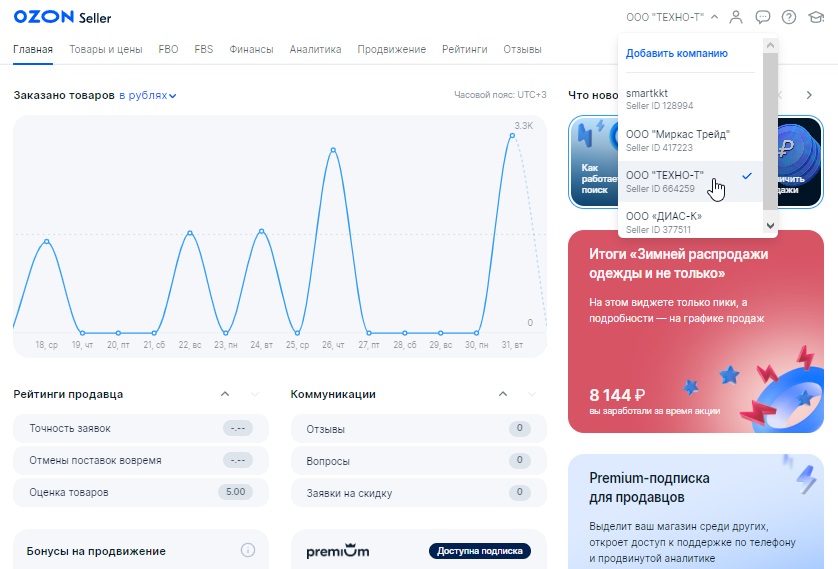Select ООО "ТЕХНО-Т" in company list

coord(690,181)
